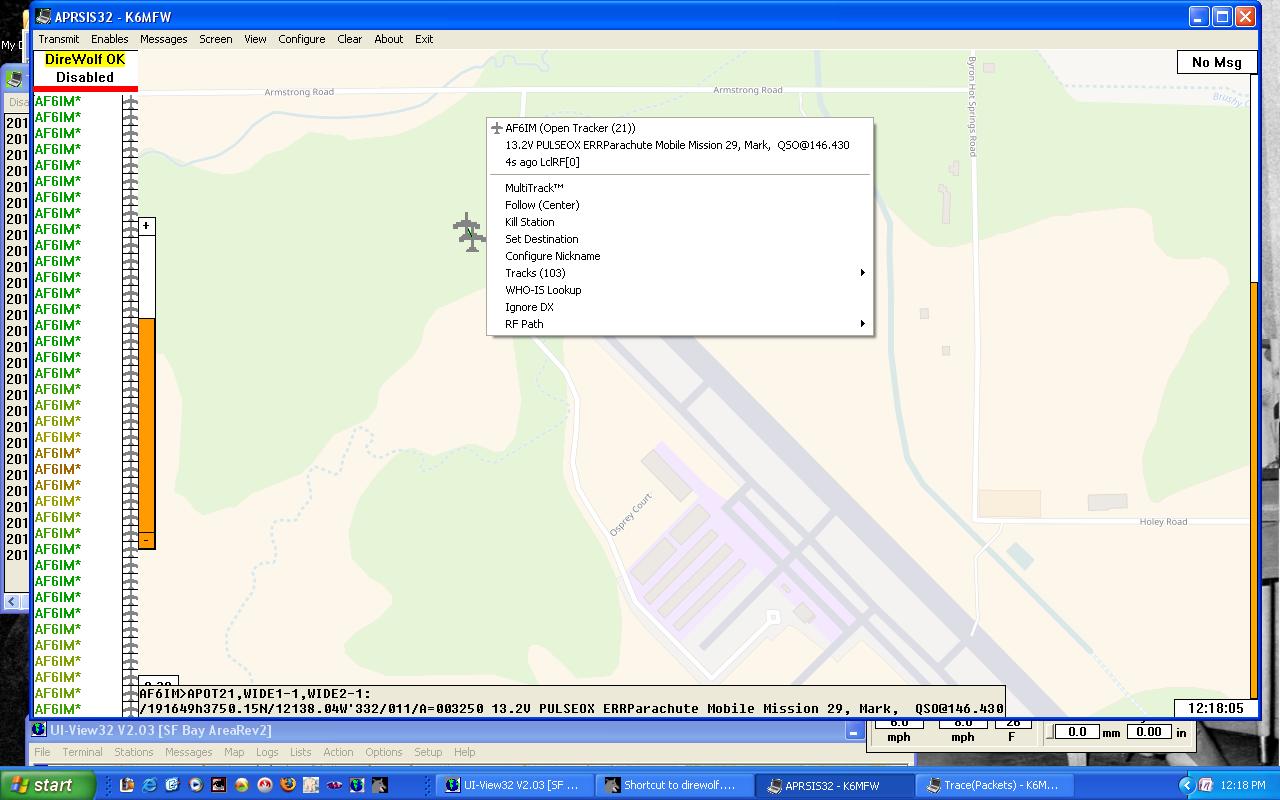Switch to the Trace(Packets) taskbar window
Viewport: 1280px width, 800px height.
click(992, 785)
